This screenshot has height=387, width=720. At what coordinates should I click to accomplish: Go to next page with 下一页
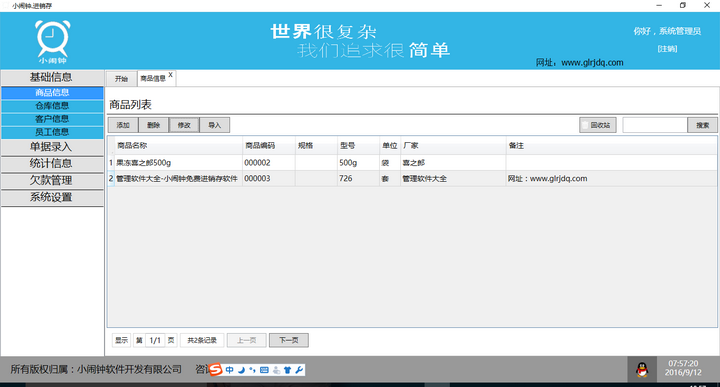tap(289, 340)
